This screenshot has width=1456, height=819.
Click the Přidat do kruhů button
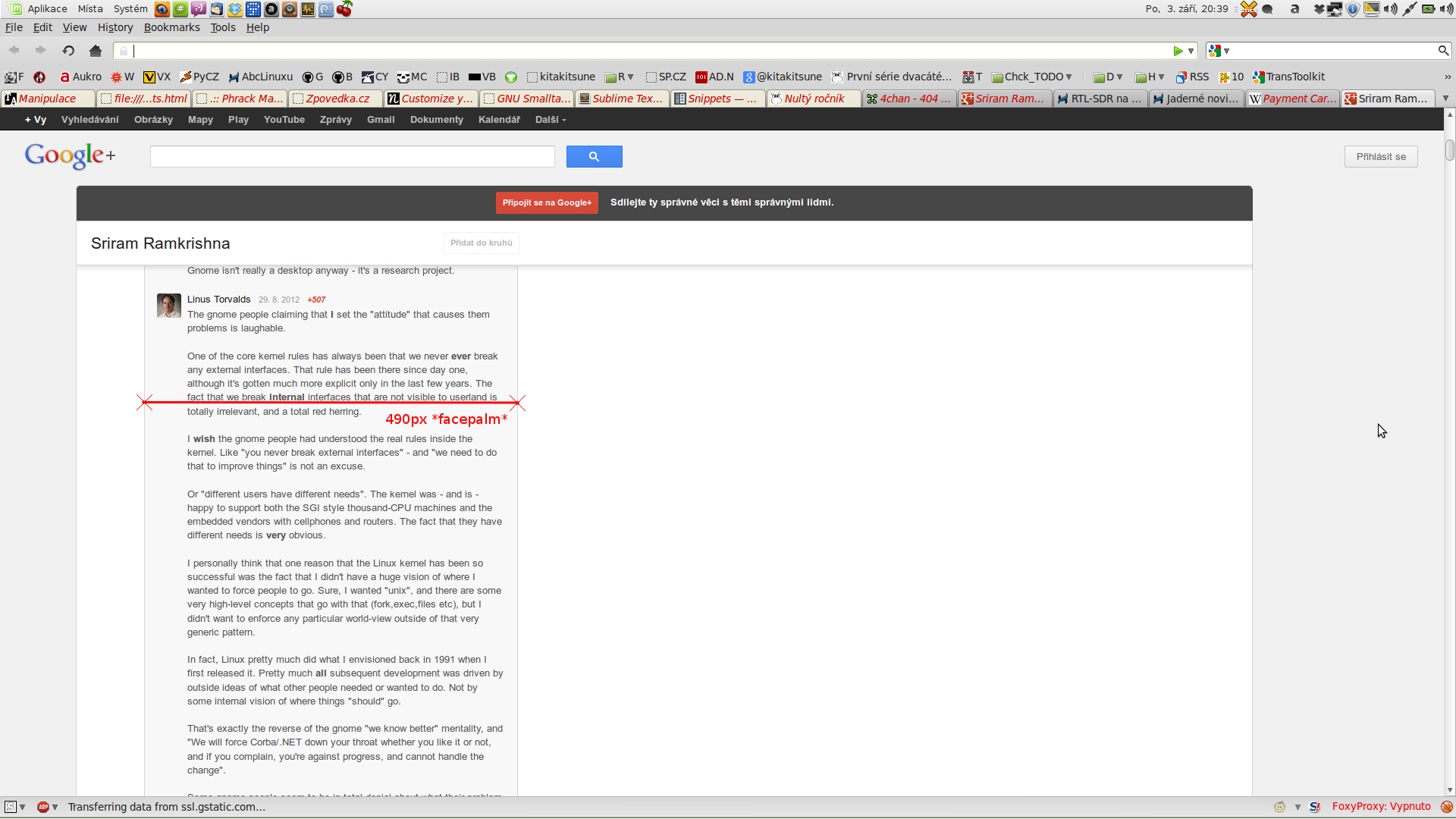point(481,243)
